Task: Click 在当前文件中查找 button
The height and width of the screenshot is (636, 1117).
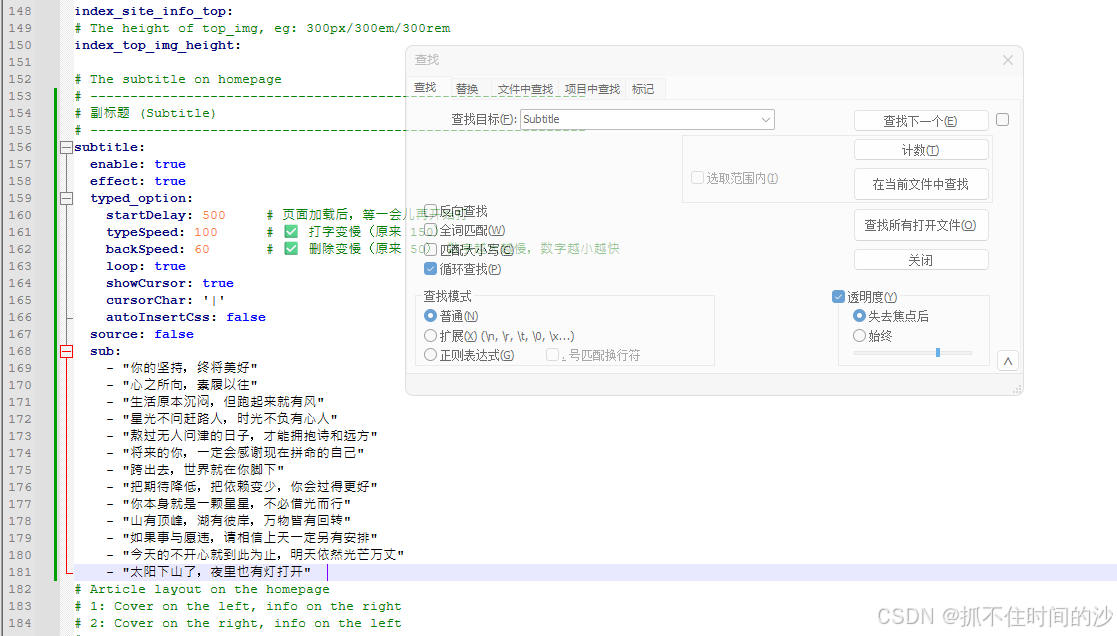Action: pyautogui.click(x=920, y=184)
